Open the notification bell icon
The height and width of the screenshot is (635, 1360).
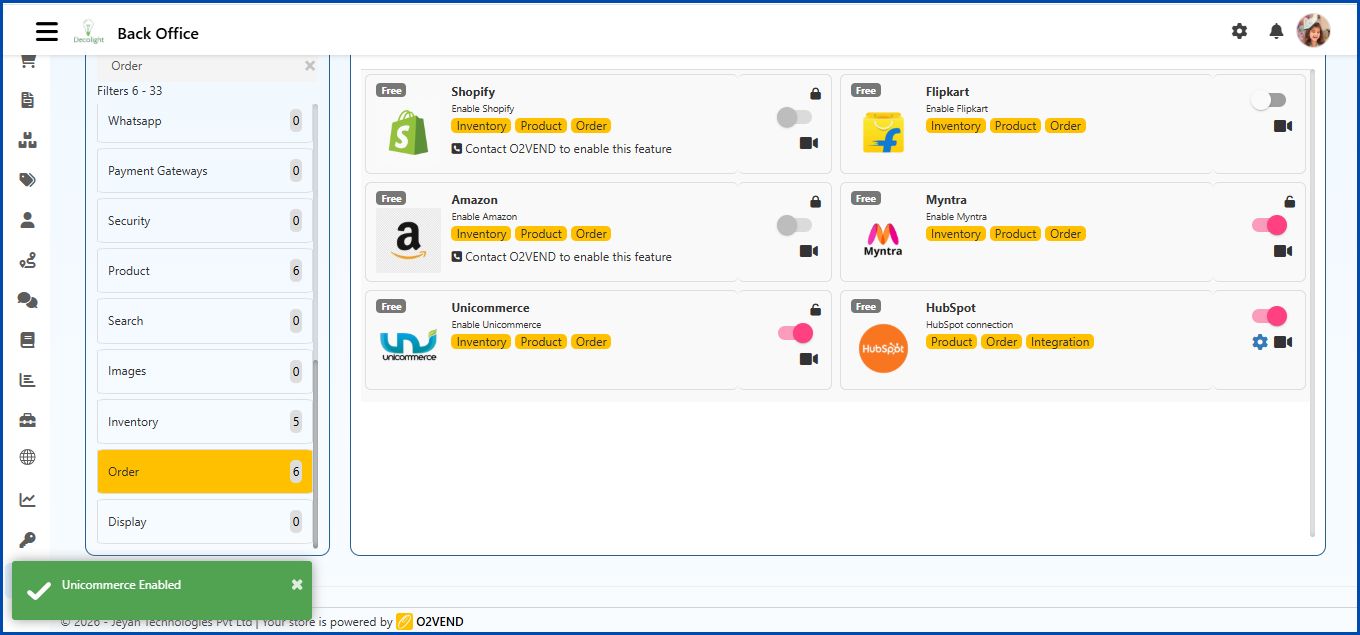(1276, 31)
